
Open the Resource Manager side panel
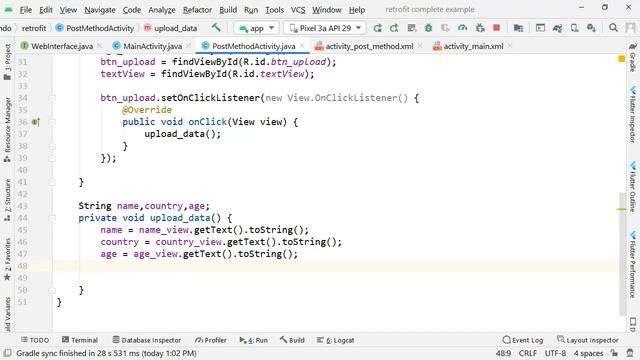pos(7,130)
